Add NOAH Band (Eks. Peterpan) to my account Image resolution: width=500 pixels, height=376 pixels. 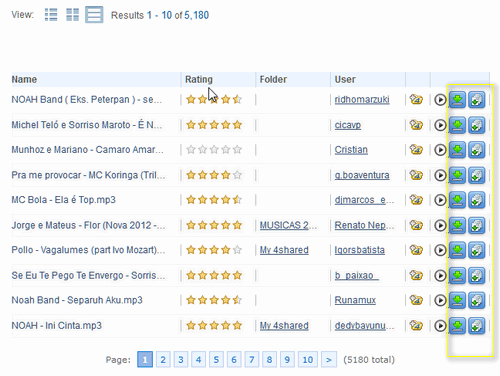[477, 100]
